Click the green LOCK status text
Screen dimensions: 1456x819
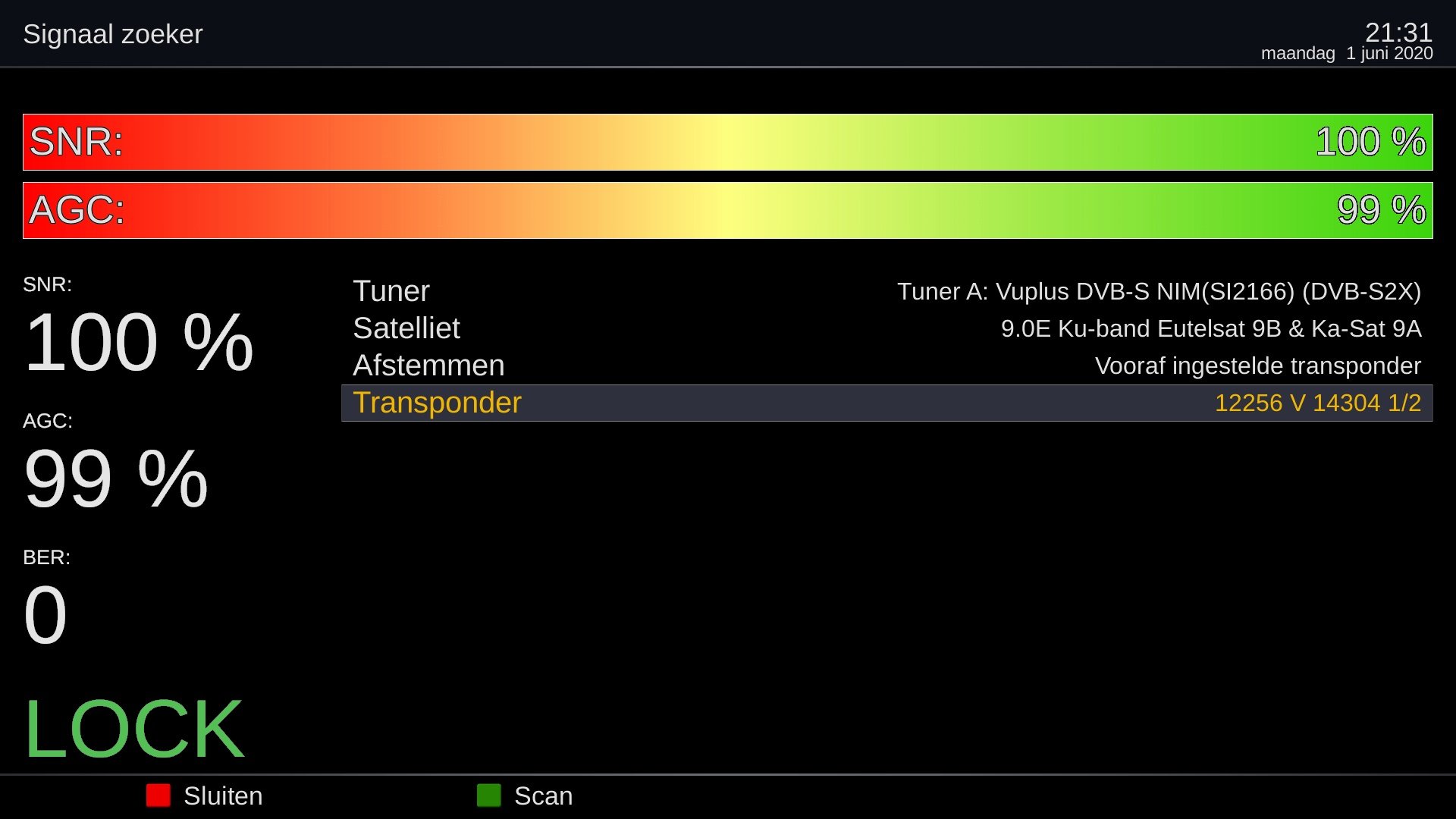click(134, 729)
